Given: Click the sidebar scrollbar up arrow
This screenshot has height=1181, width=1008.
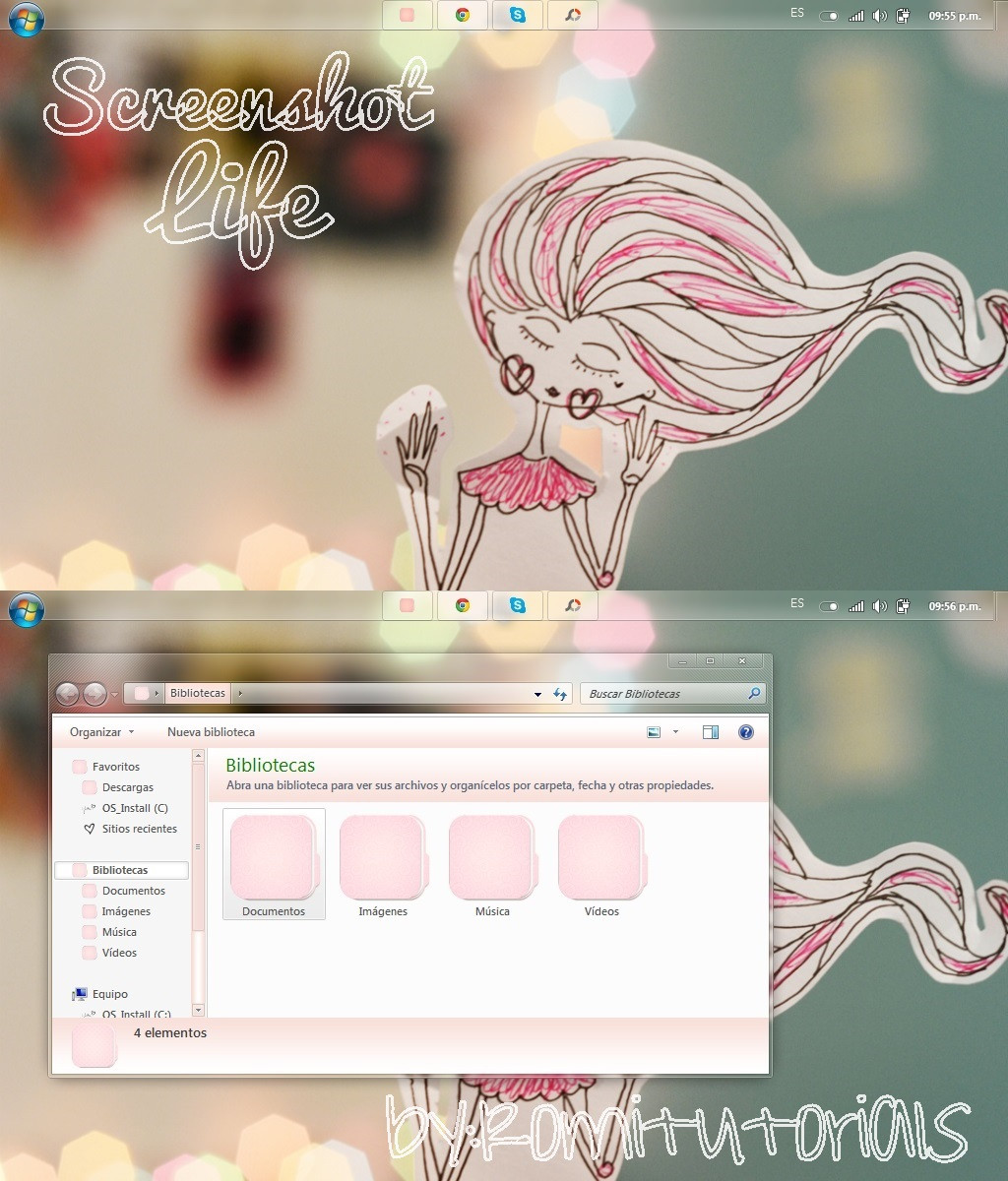Looking at the screenshot, I should [198, 756].
